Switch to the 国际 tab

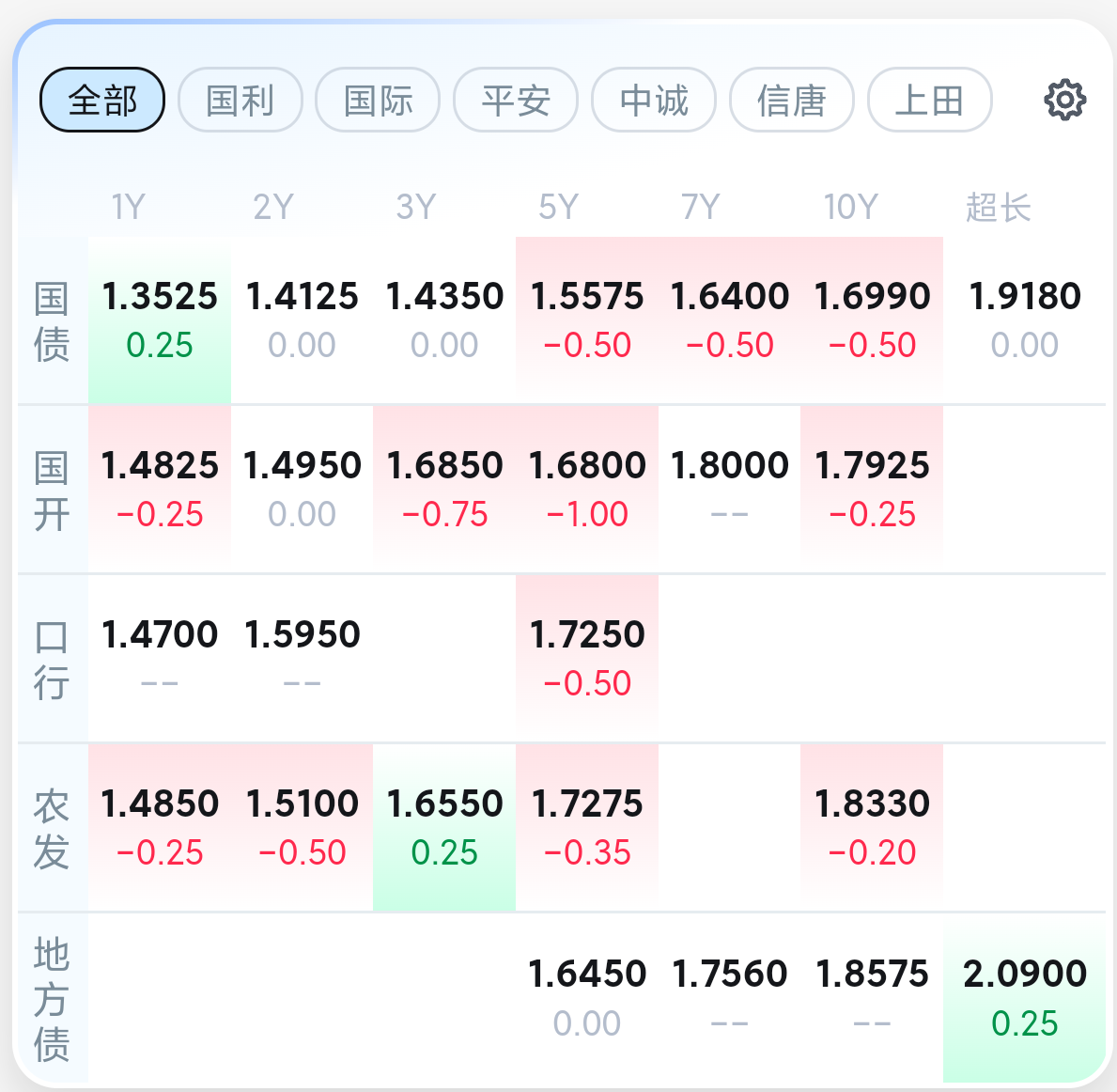[379, 100]
